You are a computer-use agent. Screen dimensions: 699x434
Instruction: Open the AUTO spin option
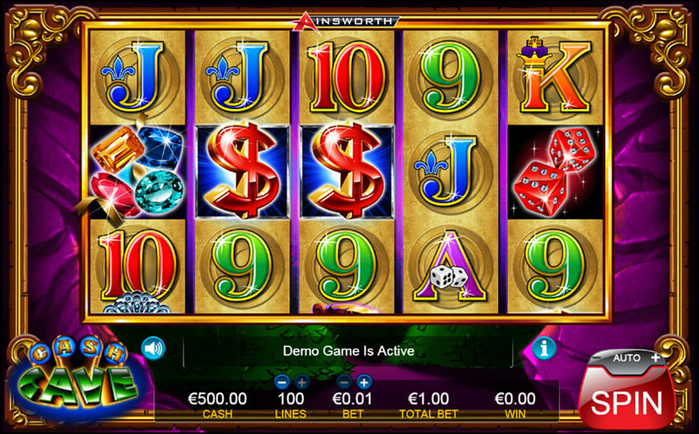click(x=626, y=358)
